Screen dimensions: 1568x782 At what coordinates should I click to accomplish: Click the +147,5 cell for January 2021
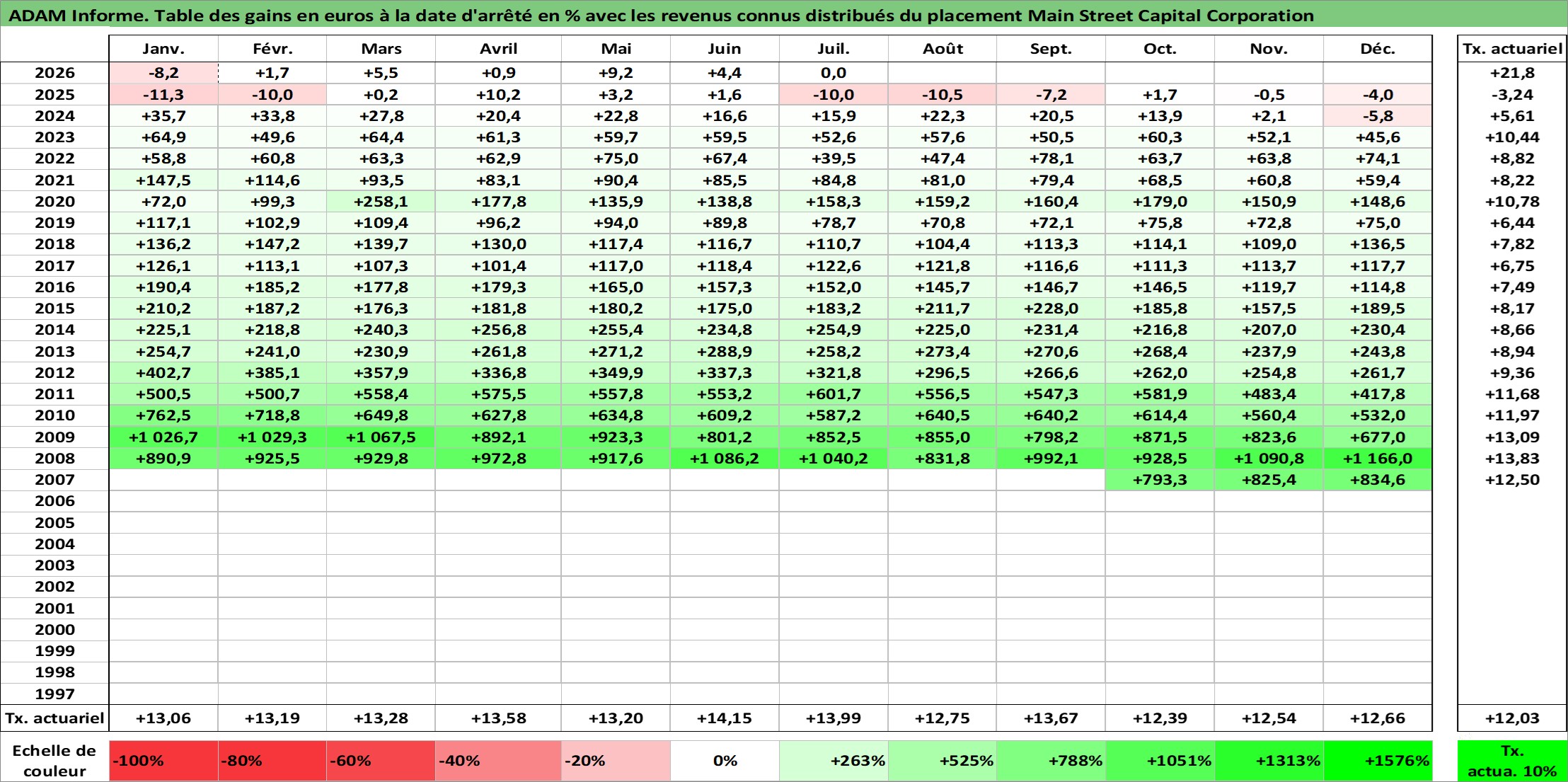tap(163, 180)
